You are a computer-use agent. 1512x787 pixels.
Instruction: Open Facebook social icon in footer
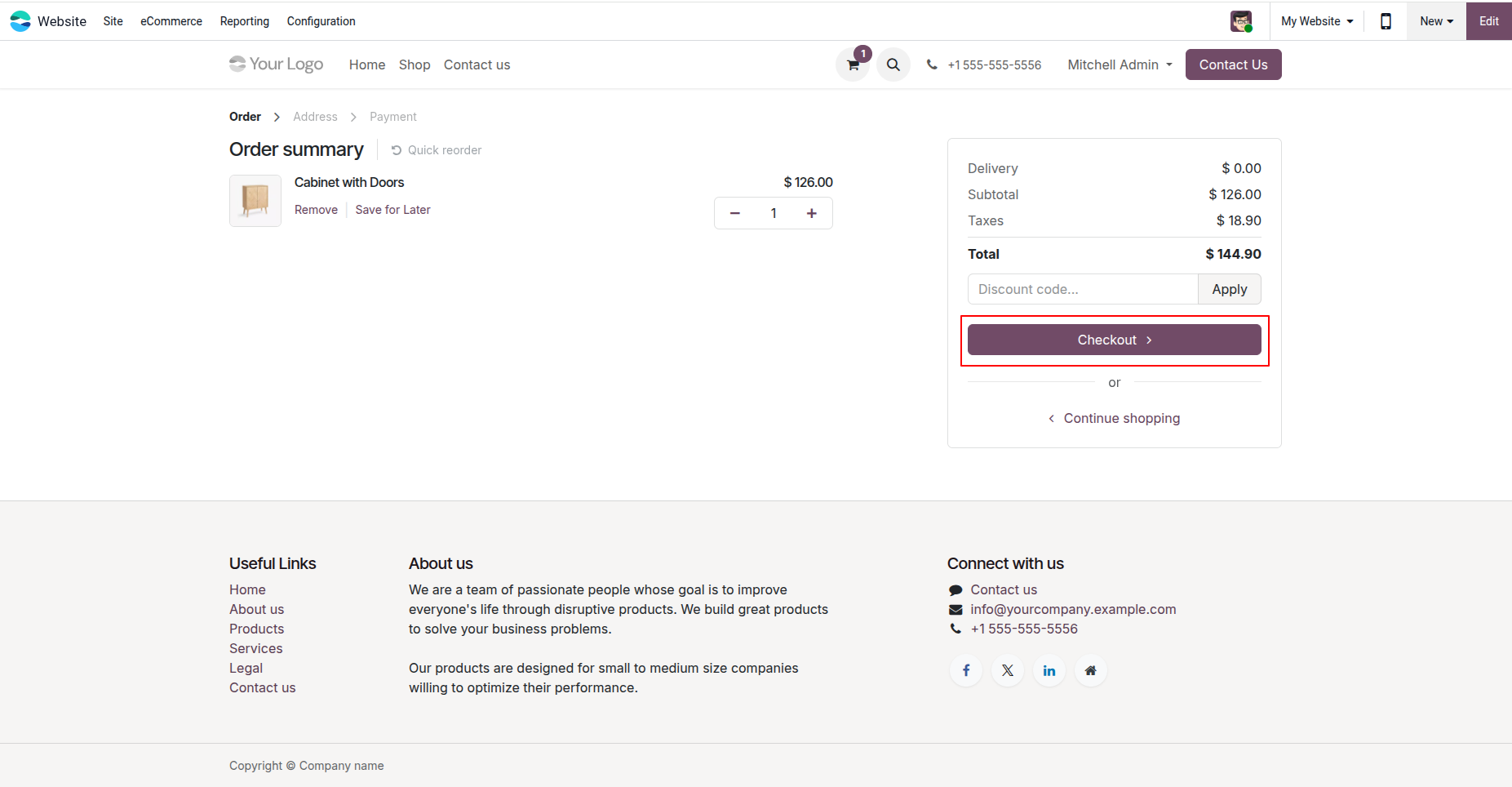(x=966, y=670)
